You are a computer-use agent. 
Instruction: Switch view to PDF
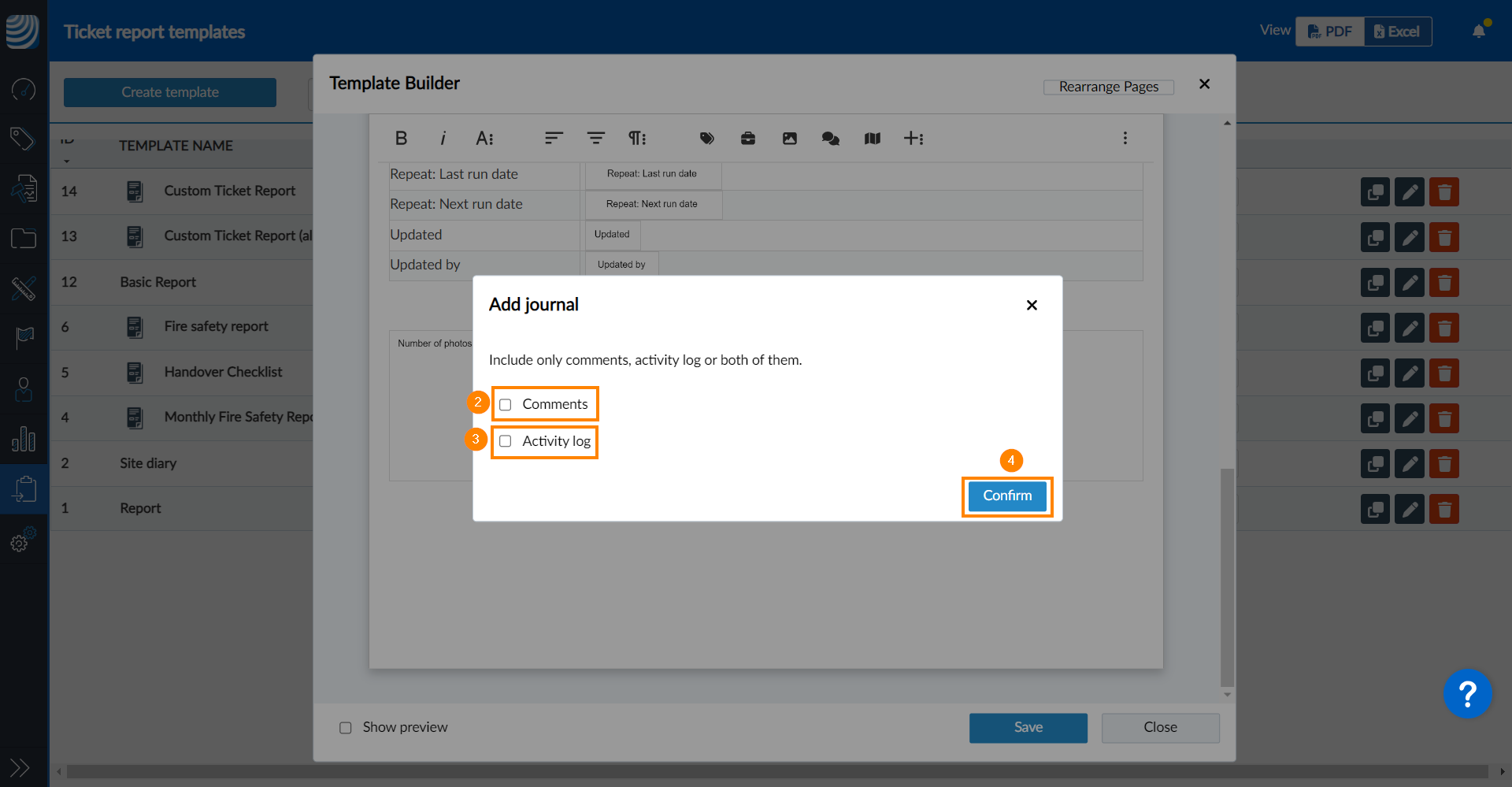[x=1330, y=32]
